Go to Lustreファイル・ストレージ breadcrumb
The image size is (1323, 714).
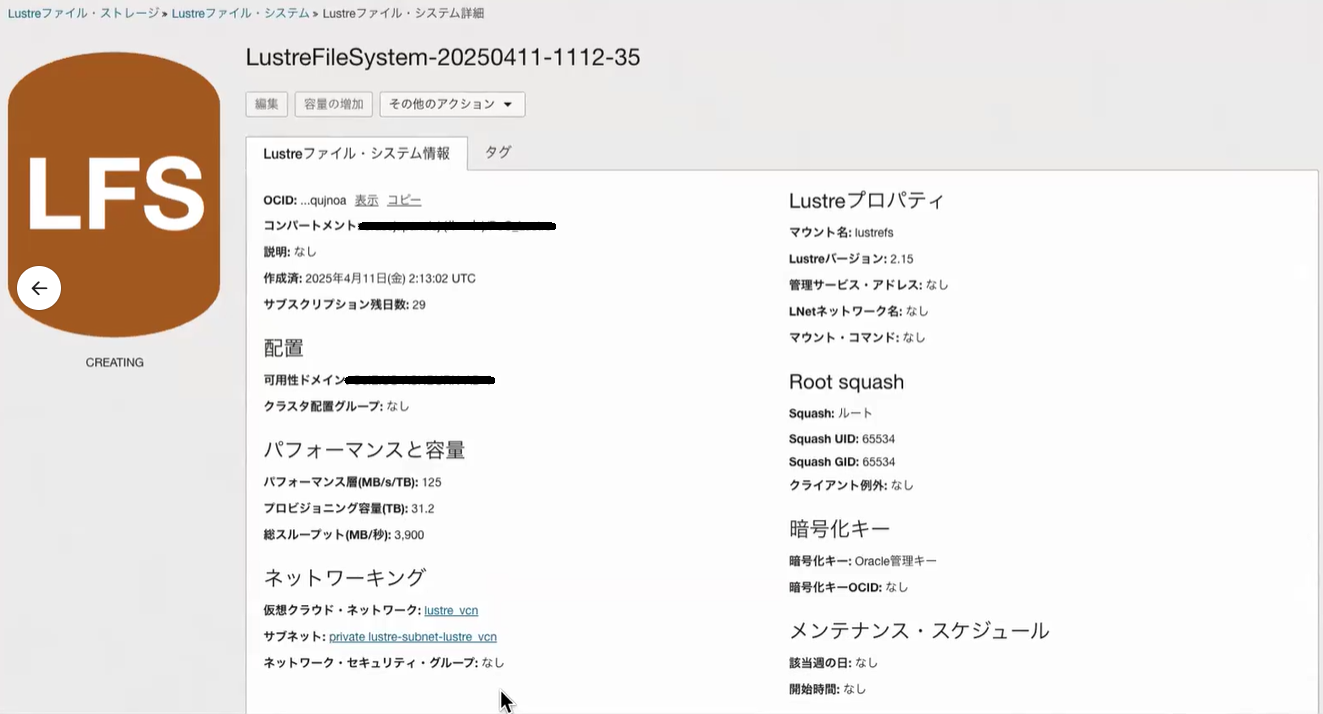tap(84, 14)
